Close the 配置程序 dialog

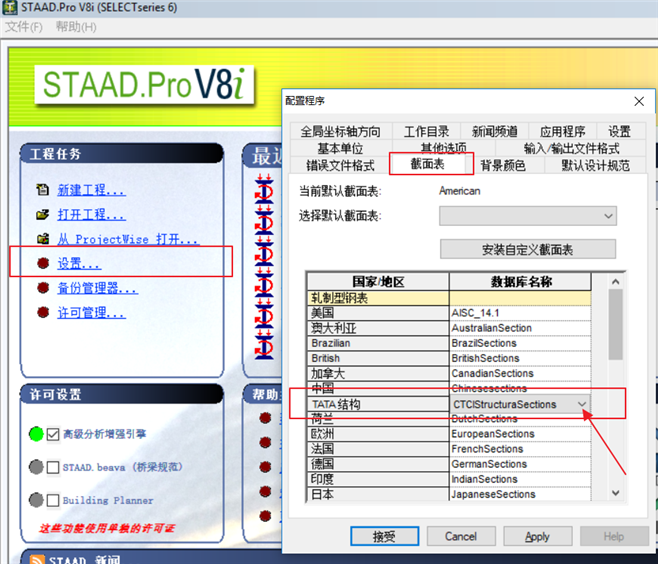(639, 101)
